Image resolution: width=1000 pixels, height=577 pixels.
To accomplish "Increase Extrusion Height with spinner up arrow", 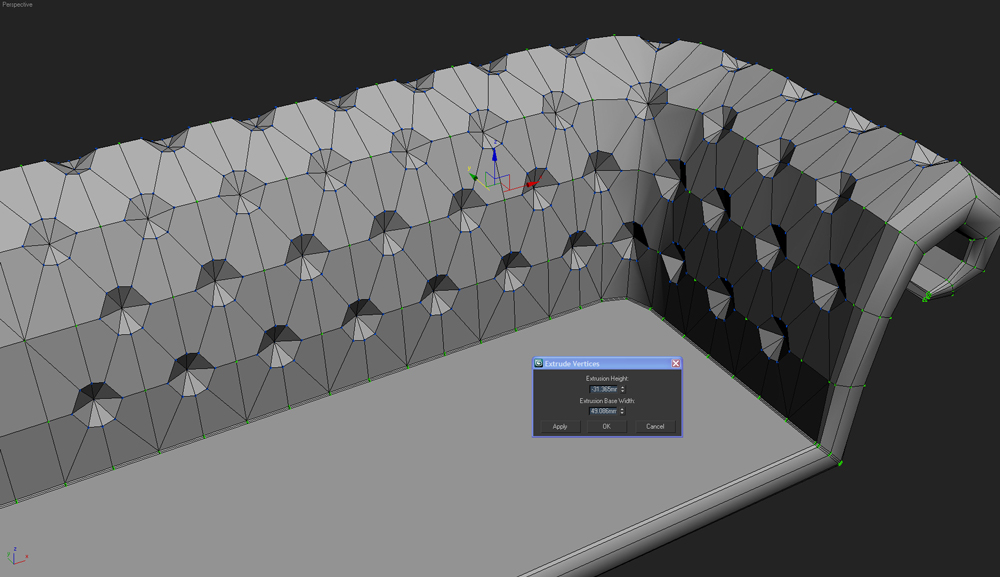I will (623, 387).
